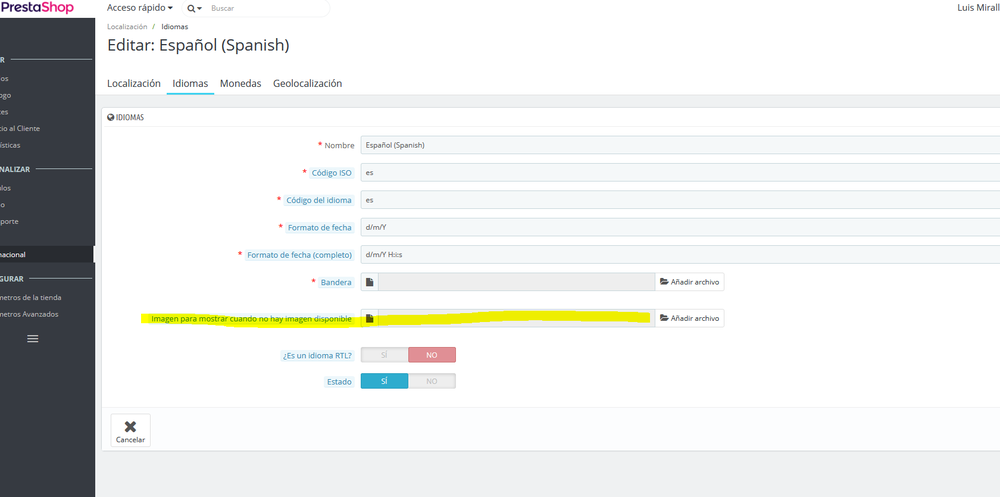Edit the Formato de fecha field
Image resolution: width=1000 pixels, height=497 pixels.
[x=680, y=227]
